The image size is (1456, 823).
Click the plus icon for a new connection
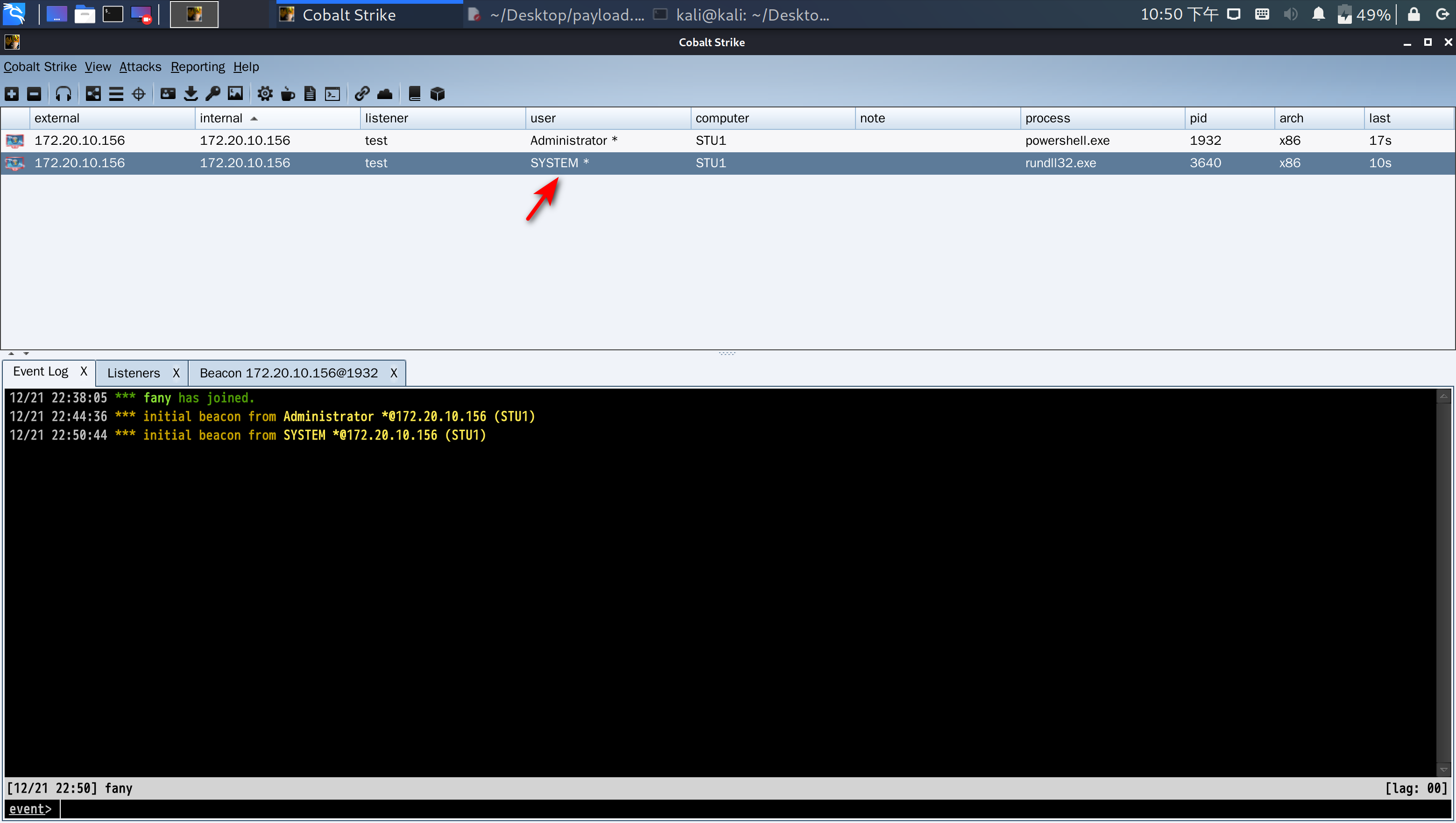(x=12, y=94)
